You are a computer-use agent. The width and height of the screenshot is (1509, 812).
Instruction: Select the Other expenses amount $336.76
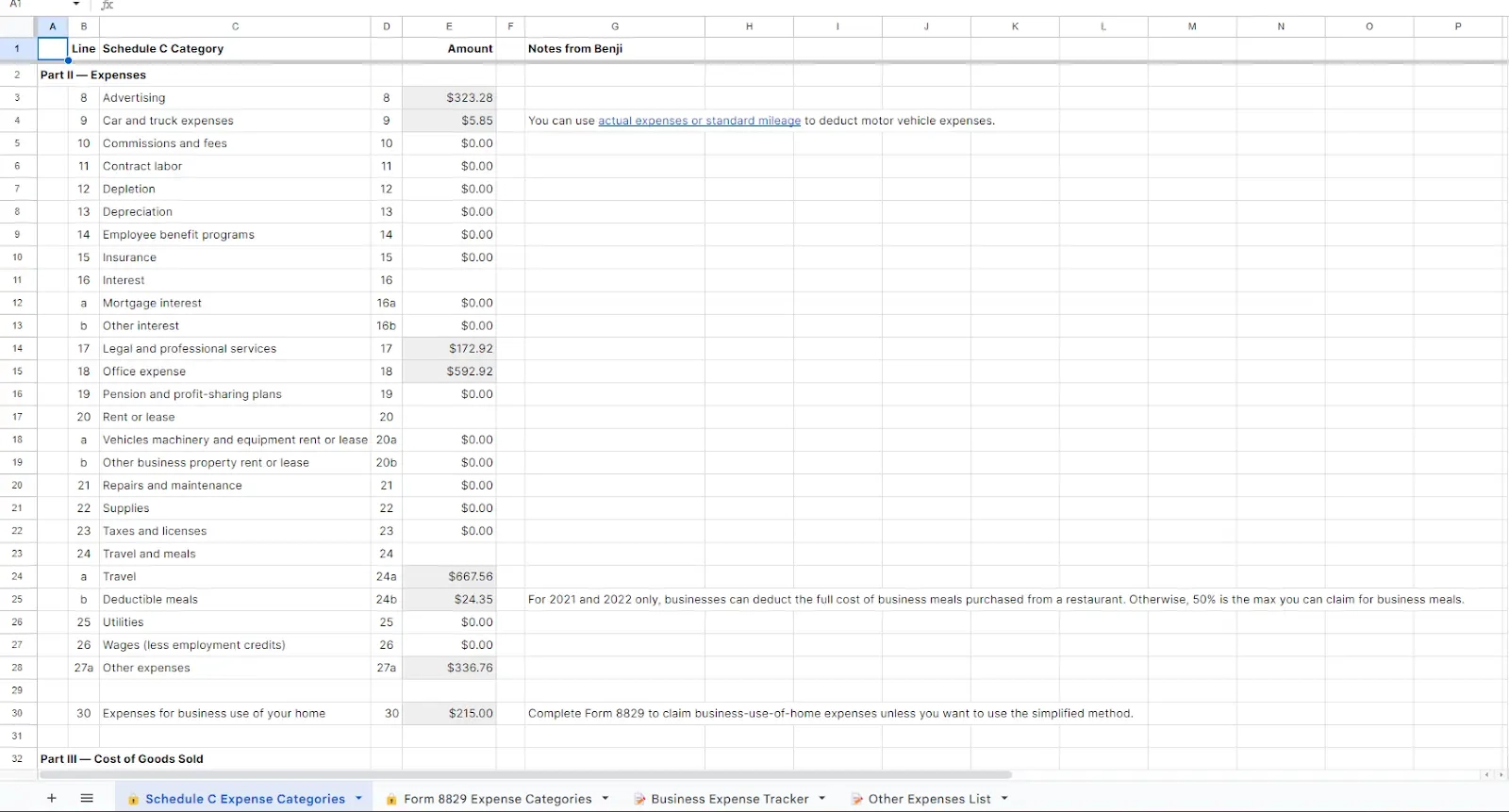tap(449, 668)
